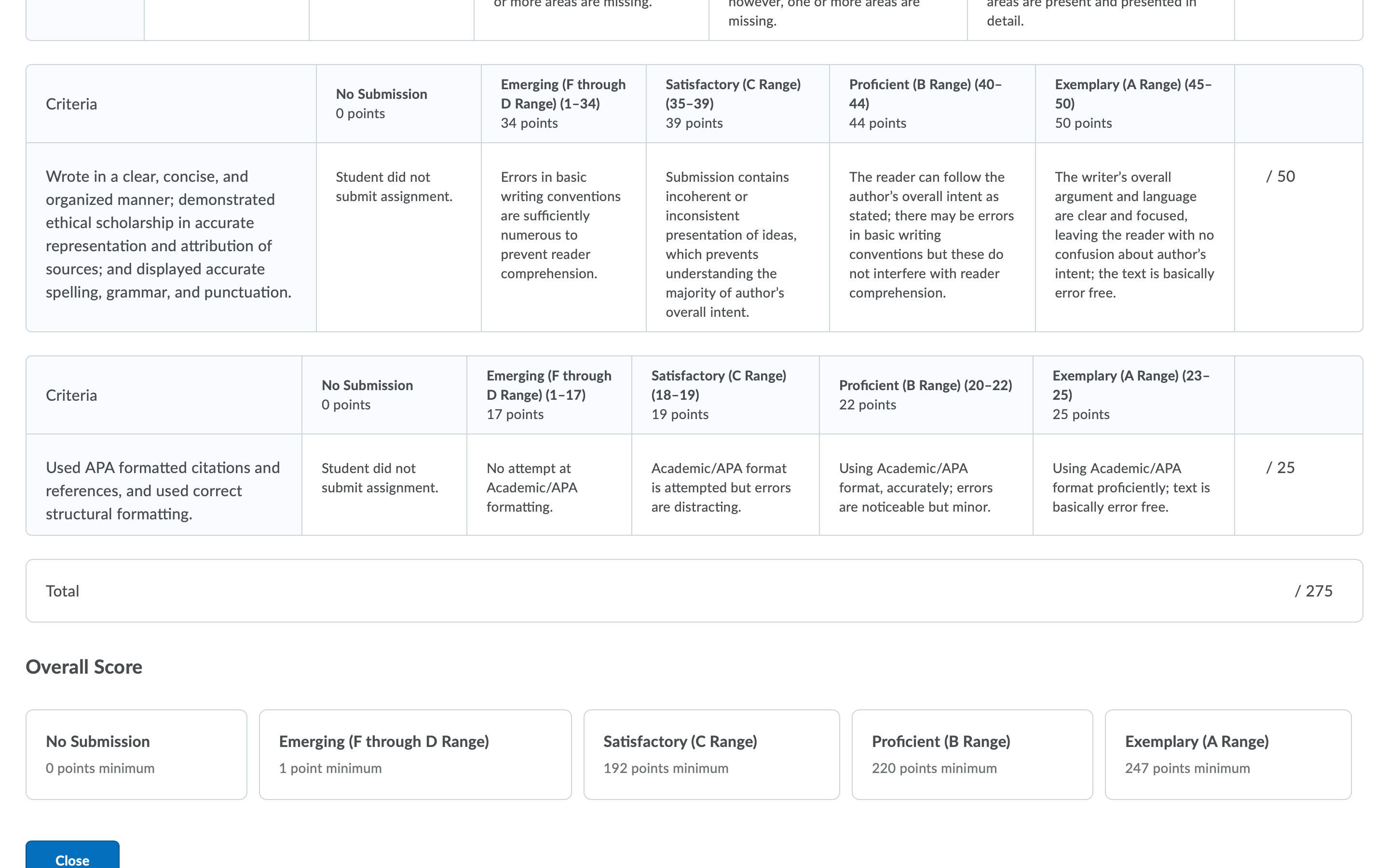Viewport: 1389px width, 868px height.
Task: Select the APA Proficient 22 points header
Action: click(x=926, y=395)
